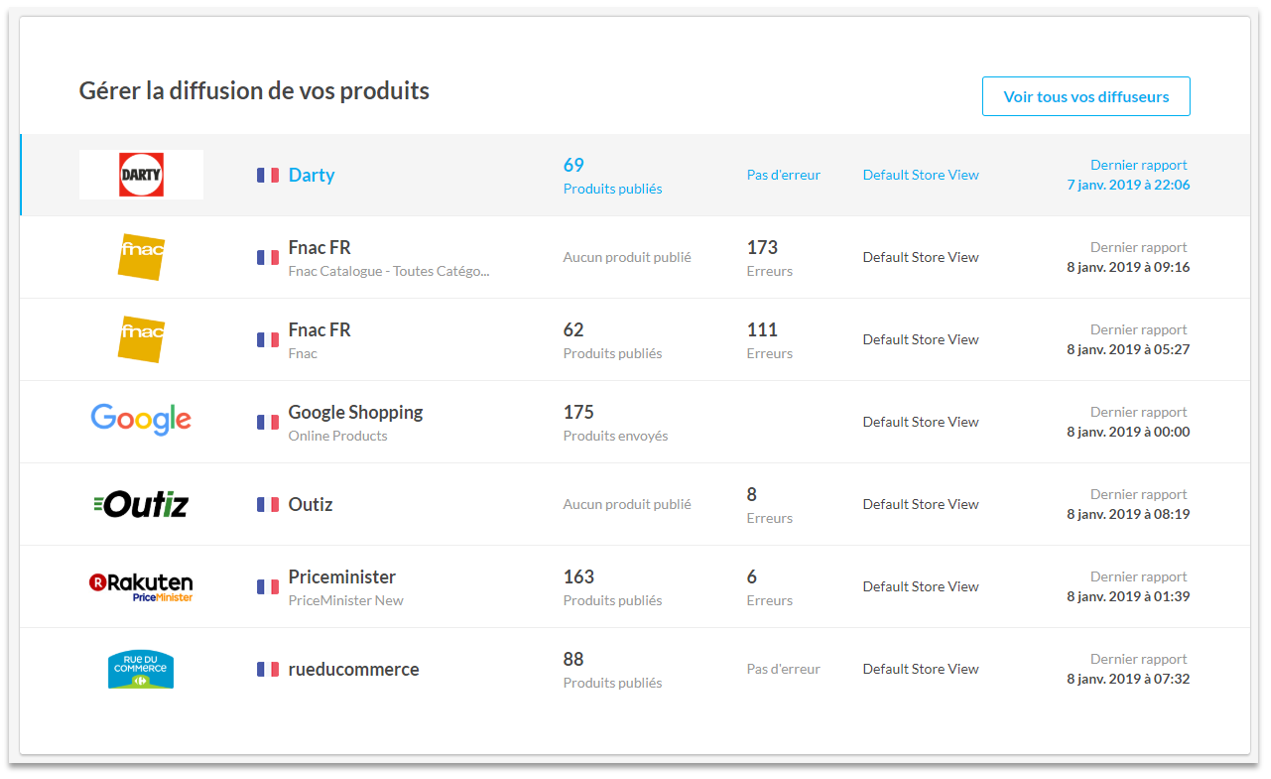
Task: Open the Priceminister channel
Action: pyautogui.click(x=342, y=577)
